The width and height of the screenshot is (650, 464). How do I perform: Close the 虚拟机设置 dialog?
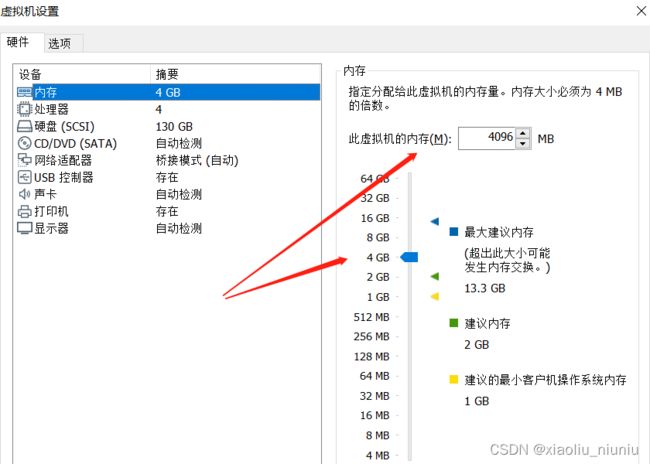click(x=641, y=11)
